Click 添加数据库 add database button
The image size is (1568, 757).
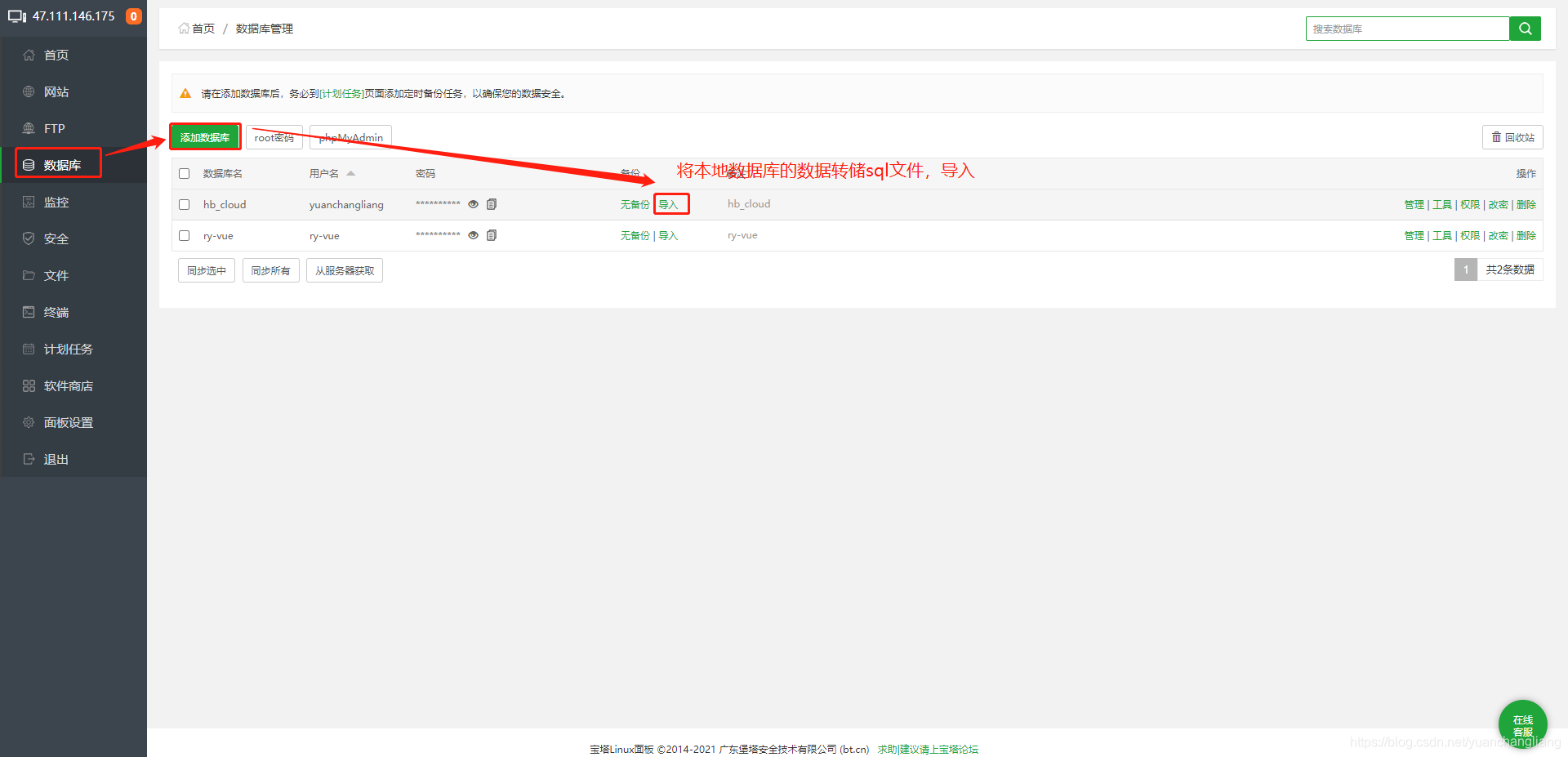tap(205, 137)
